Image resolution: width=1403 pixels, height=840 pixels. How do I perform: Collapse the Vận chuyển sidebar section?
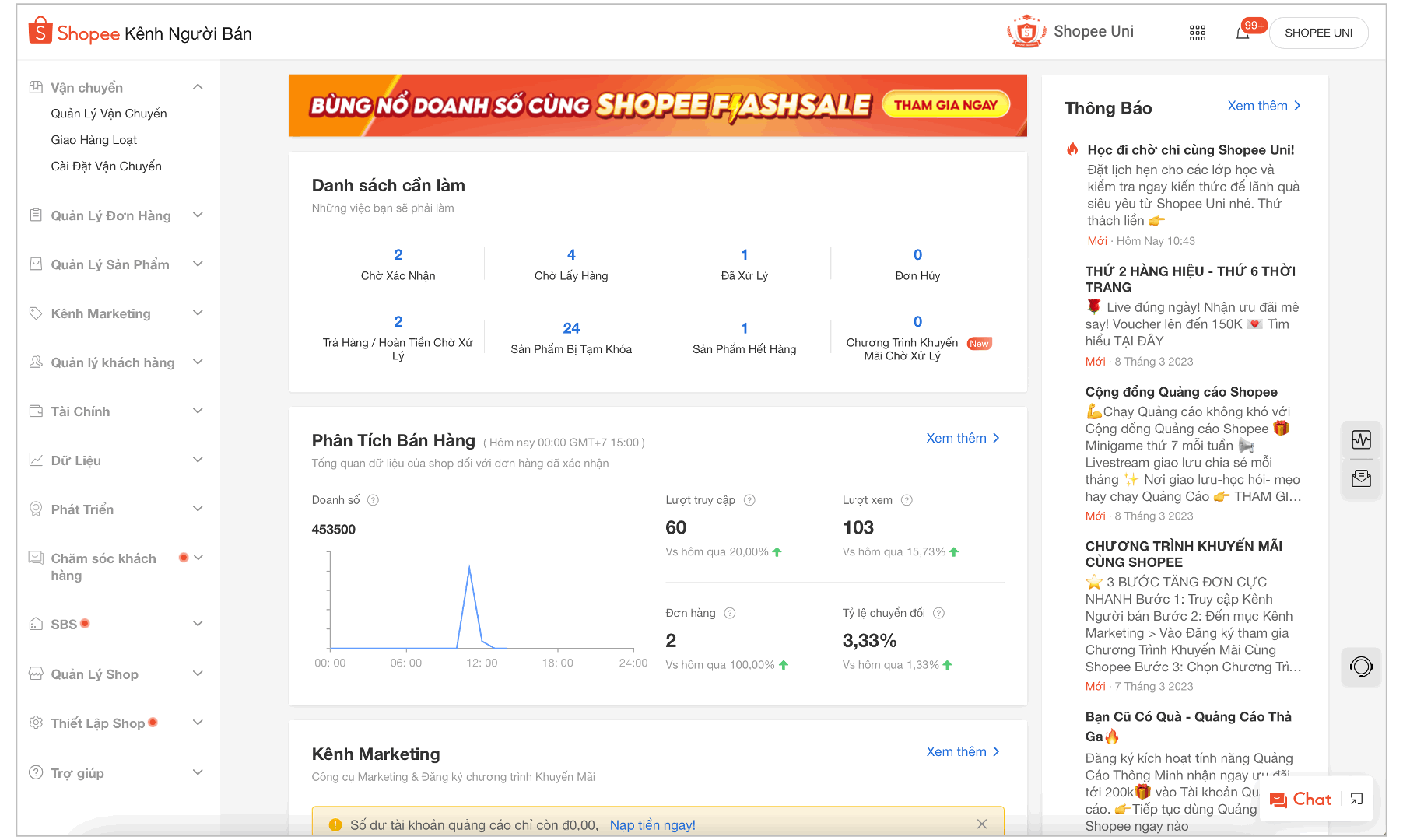click(198, 87)
